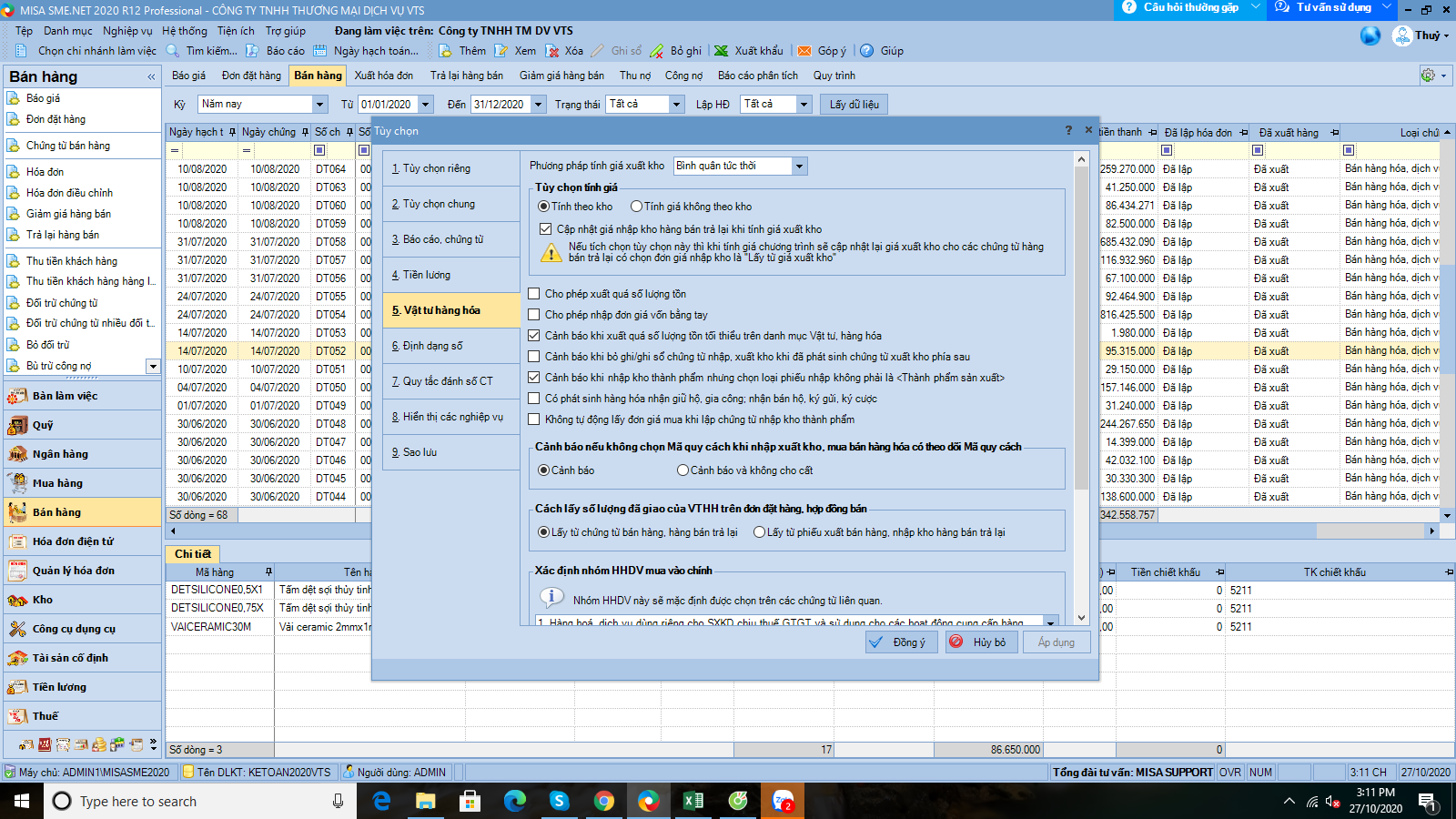The width and height of the screenshot is (1456, 819).
Task: Enable Cho phép xuất quá số lượng tồn
Action: click(x=534, y=294)
